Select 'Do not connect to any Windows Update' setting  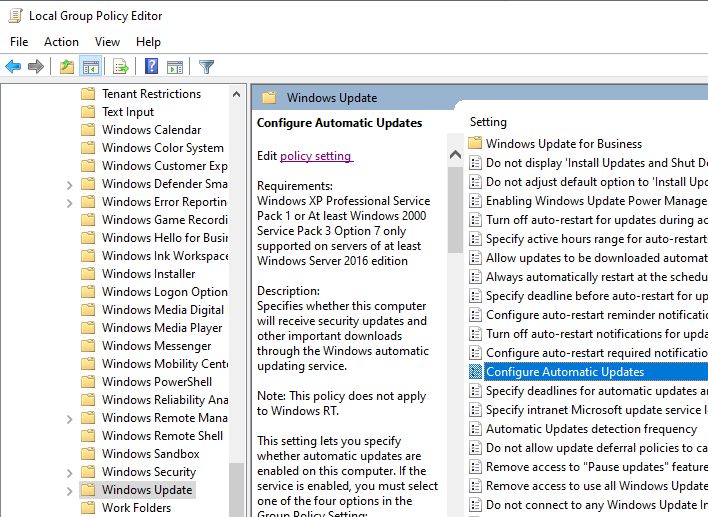point(596,504)
